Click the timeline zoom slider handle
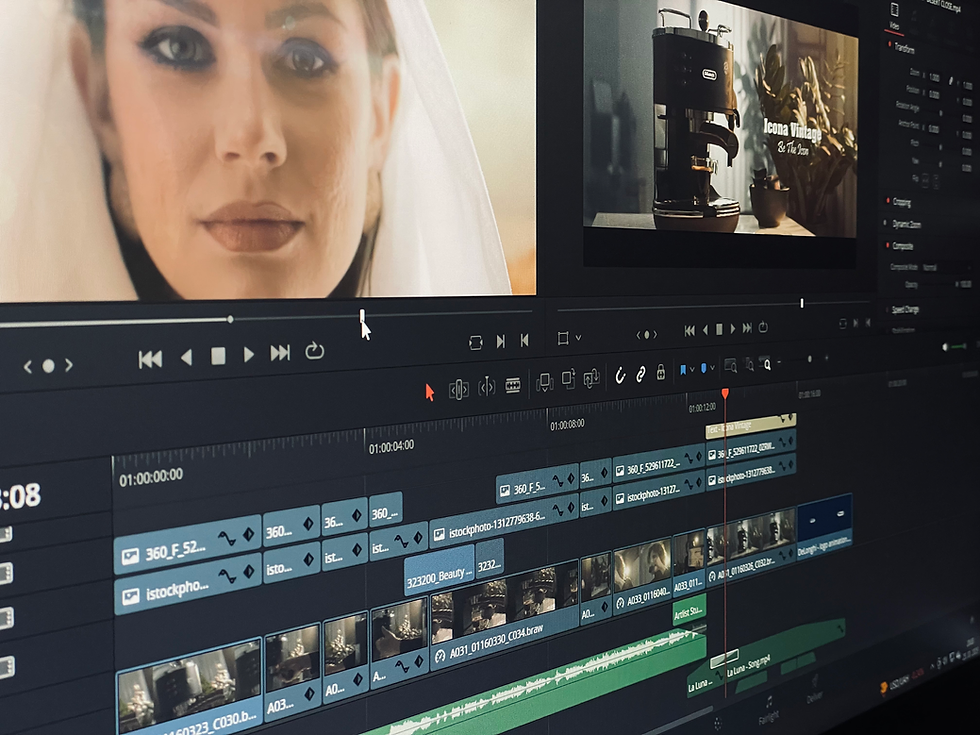The image size is (980, 735). click(809, 359)
